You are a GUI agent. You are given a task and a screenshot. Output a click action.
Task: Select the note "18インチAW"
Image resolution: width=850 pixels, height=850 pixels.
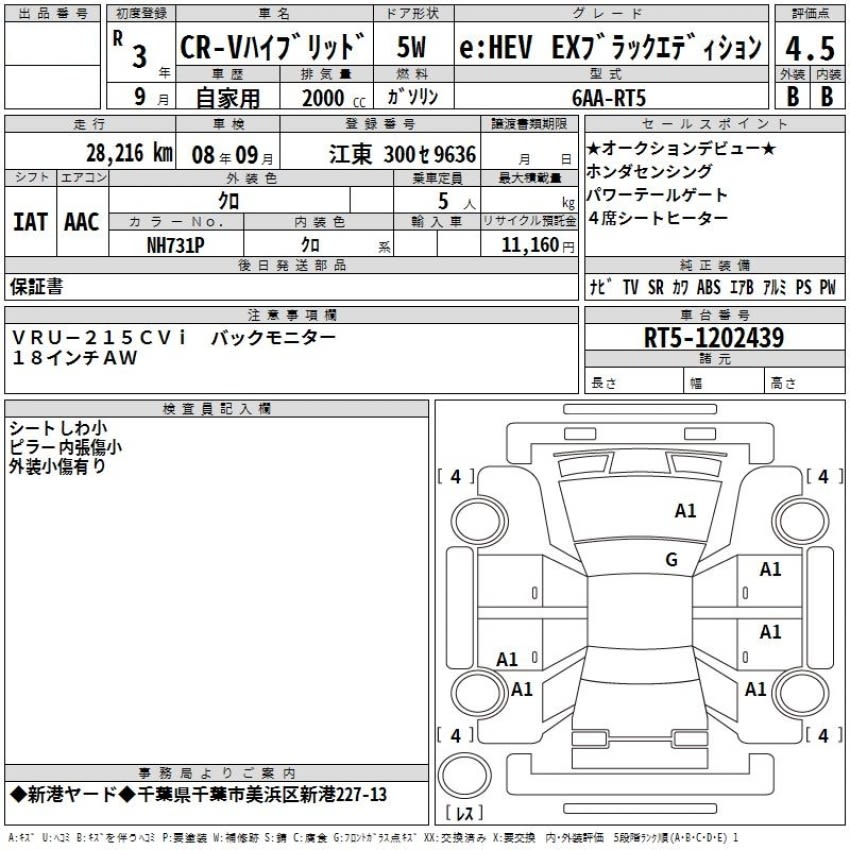(x=75, y=358)
